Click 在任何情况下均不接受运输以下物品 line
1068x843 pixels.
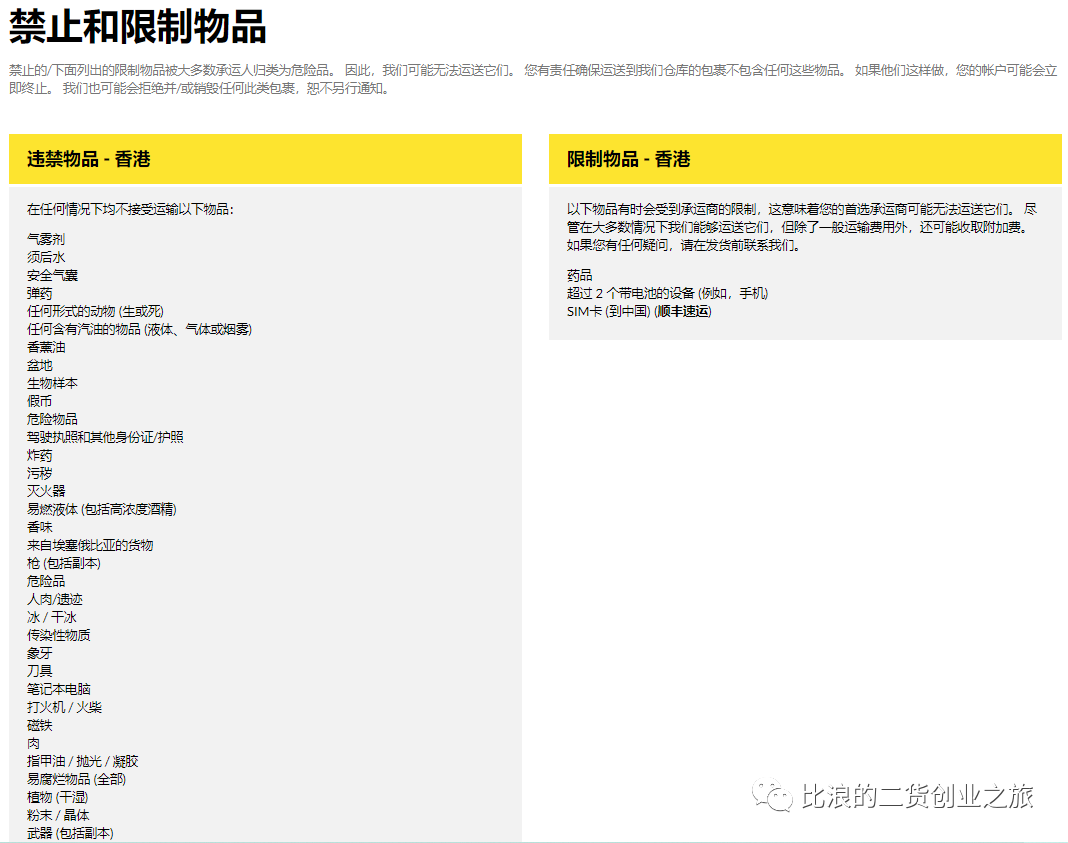[131, 209]
